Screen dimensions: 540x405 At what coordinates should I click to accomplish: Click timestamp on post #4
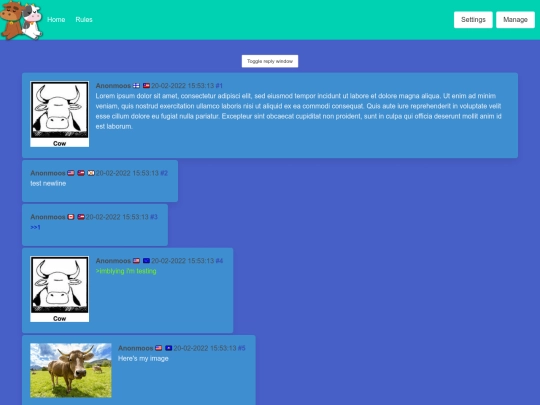(183, 261)
